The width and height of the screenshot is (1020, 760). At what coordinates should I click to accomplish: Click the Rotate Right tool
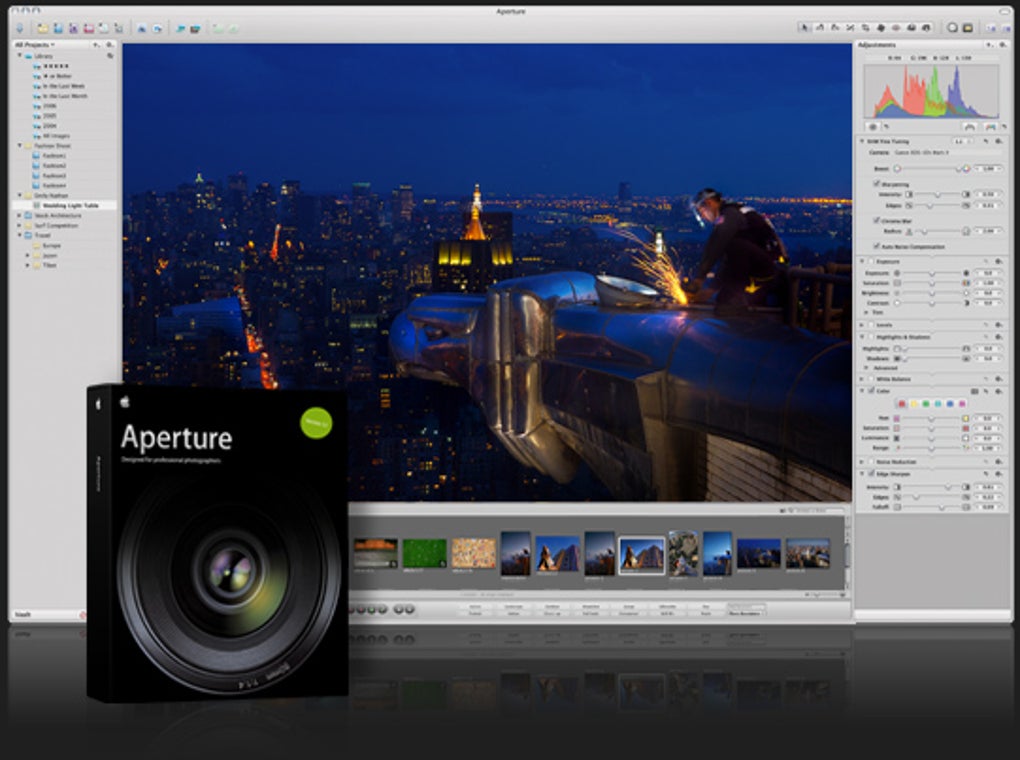835,27
